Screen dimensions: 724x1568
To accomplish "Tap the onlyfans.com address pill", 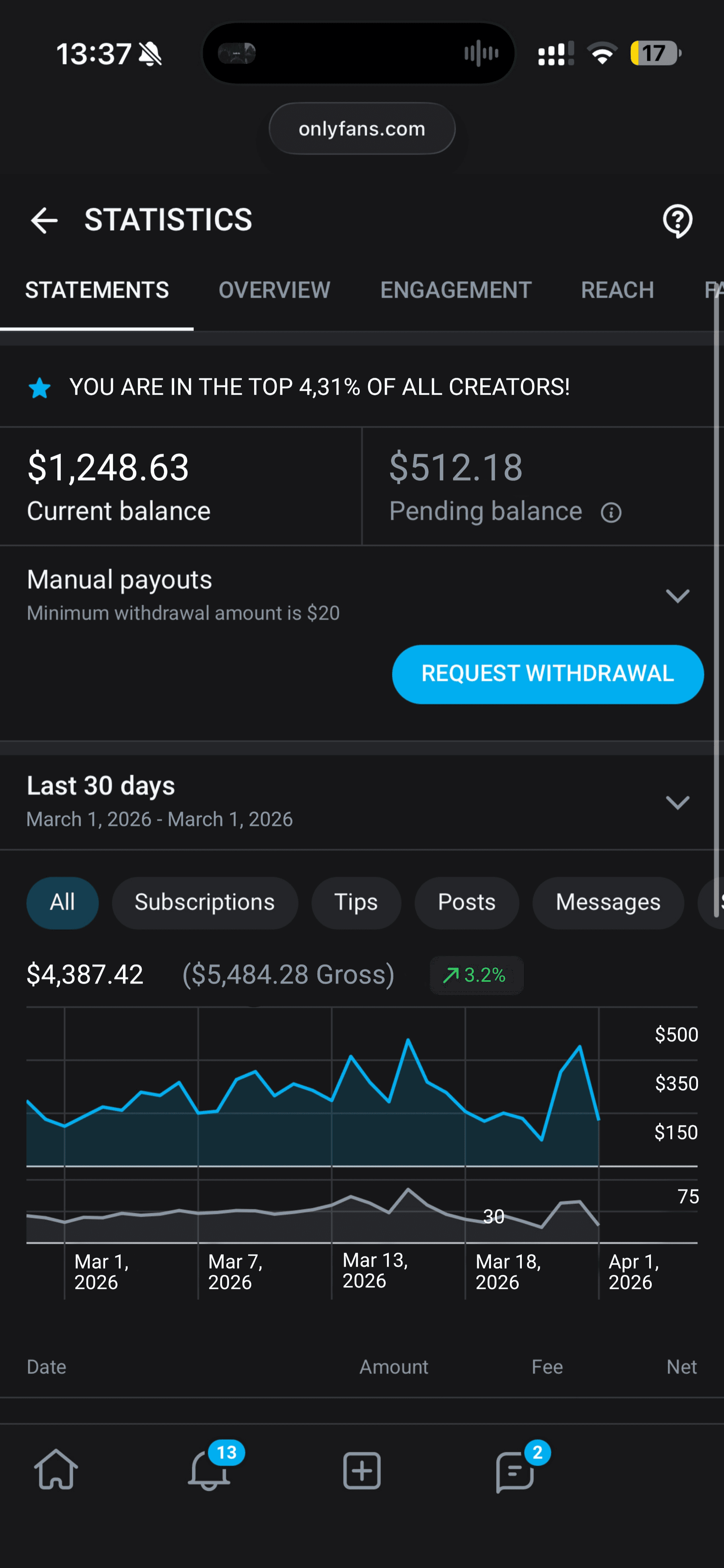I will (362, 128).
